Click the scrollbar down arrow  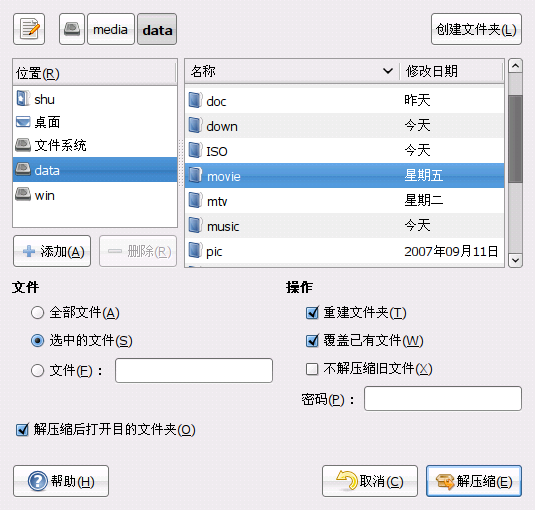pyautogui.click(x=515, y=261)
